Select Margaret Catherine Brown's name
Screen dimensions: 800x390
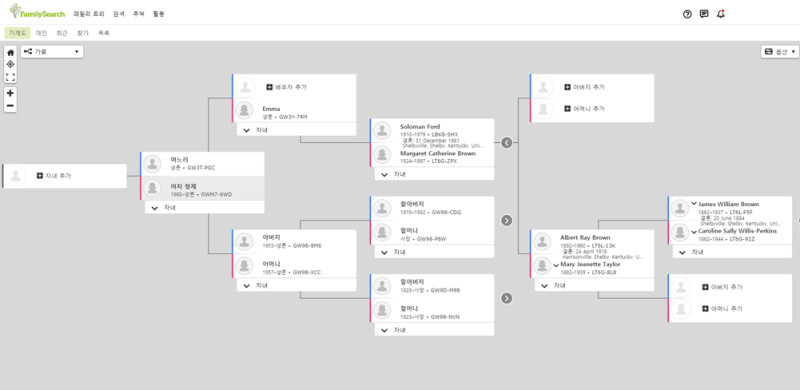(438, 153)
